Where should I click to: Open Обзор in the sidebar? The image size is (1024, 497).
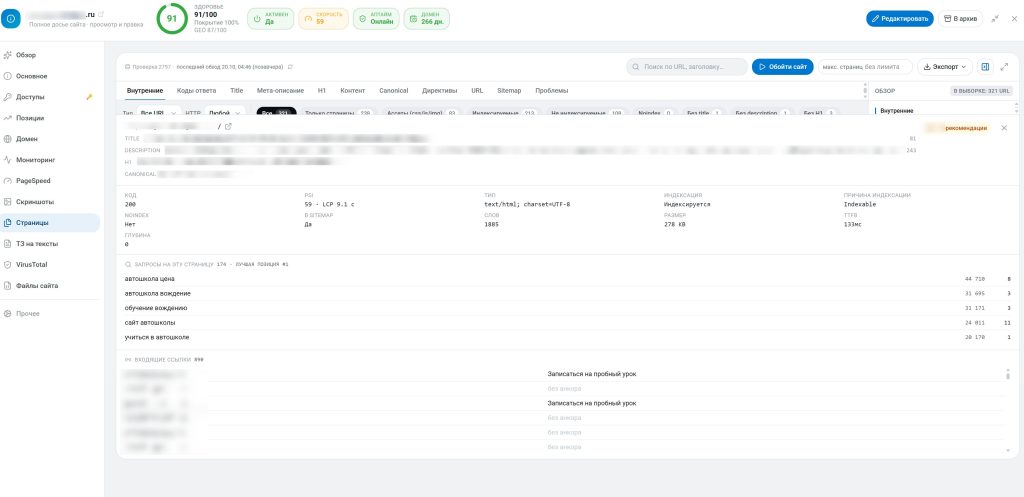[50, 55]
